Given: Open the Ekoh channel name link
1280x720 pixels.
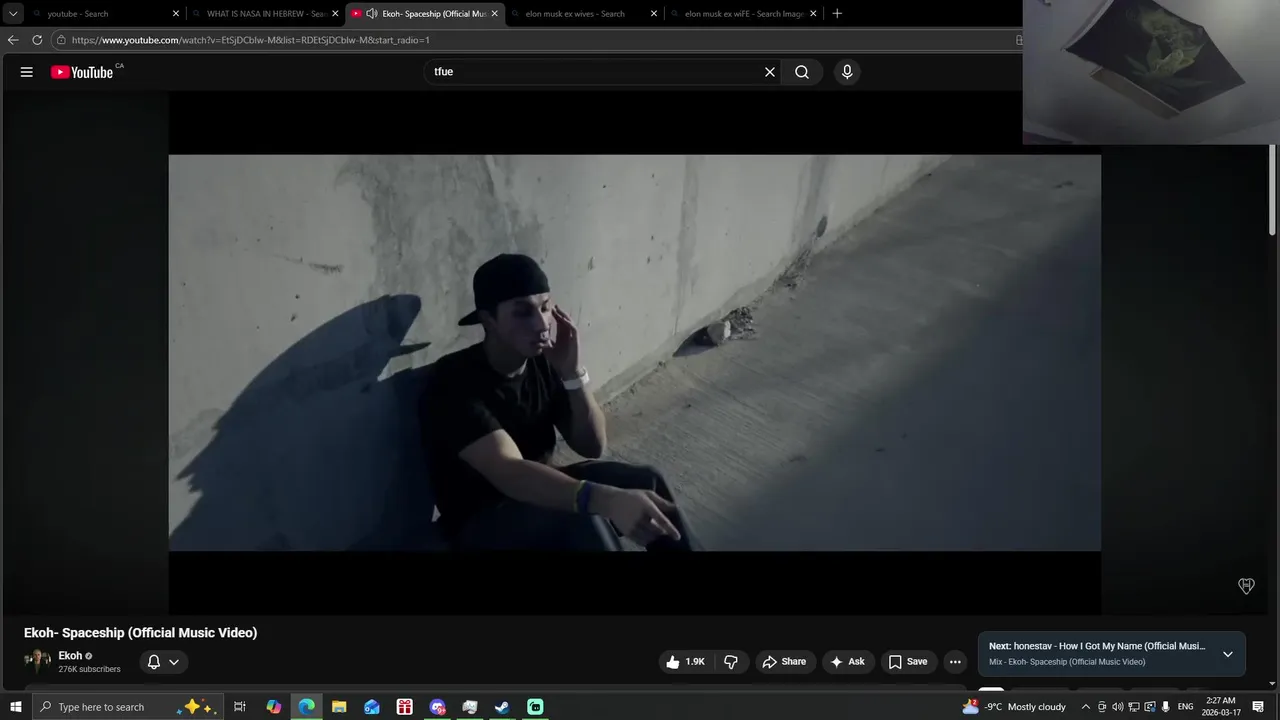Looking at the screenshot, I should 70,656.
